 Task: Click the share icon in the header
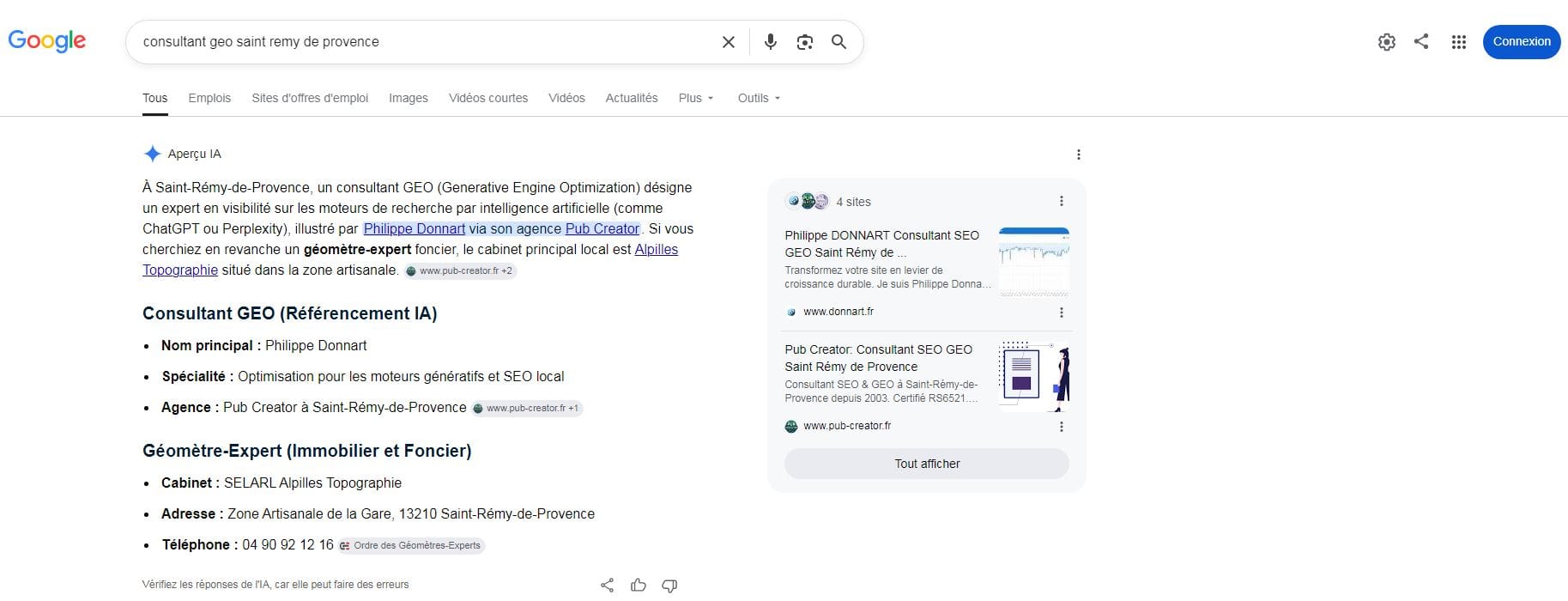(1421, 41)
